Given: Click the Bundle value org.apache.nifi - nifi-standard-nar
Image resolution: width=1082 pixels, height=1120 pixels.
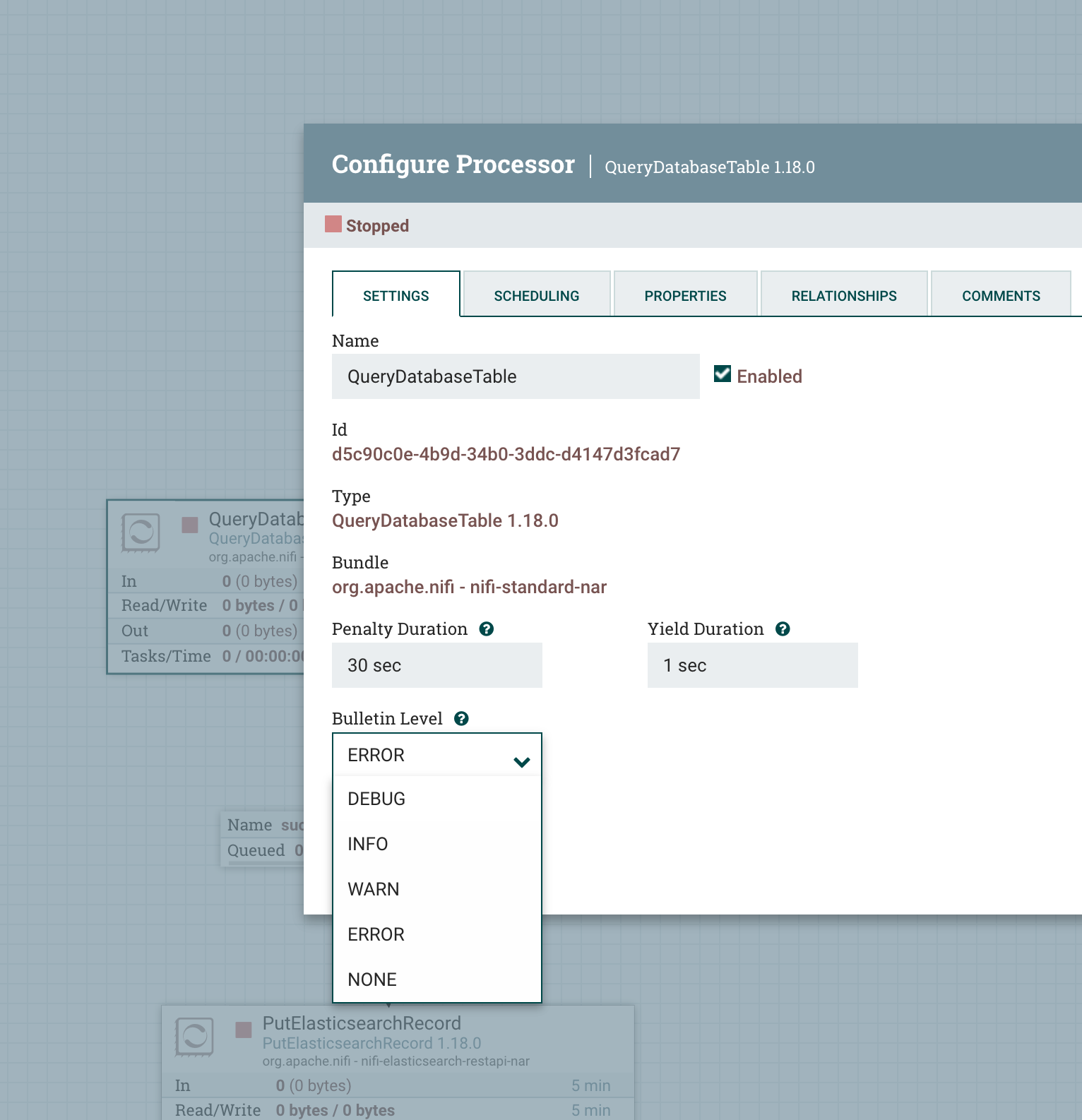Looking at the screenshot, I should coord(469,588).
